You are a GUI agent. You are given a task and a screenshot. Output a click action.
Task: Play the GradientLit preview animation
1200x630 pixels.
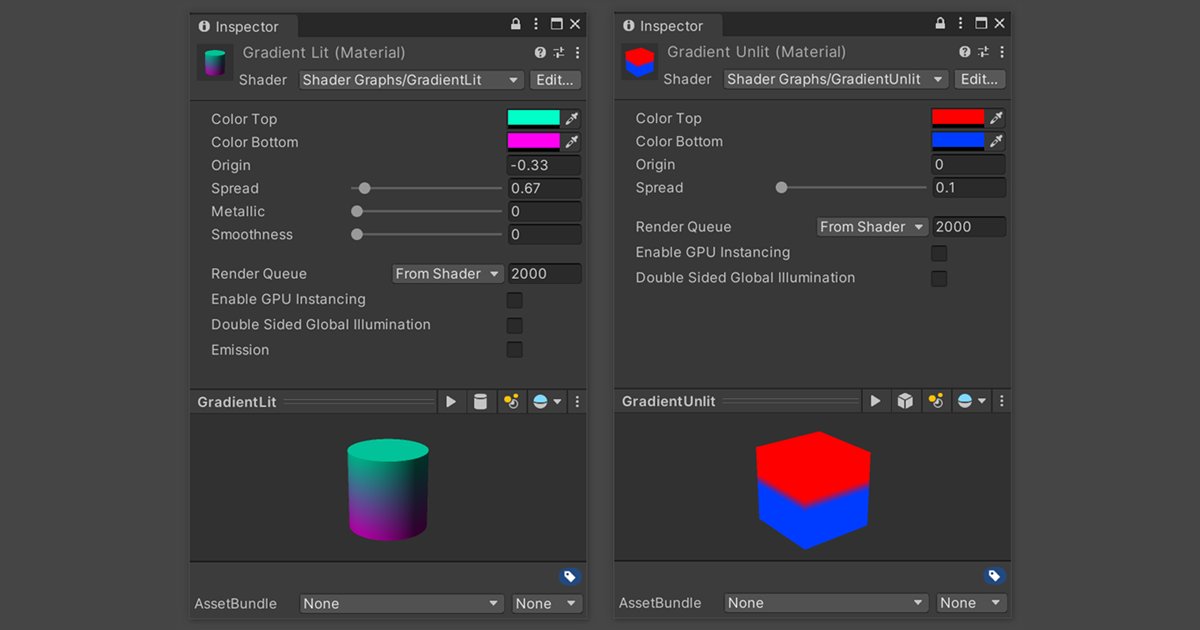point(451,401)
